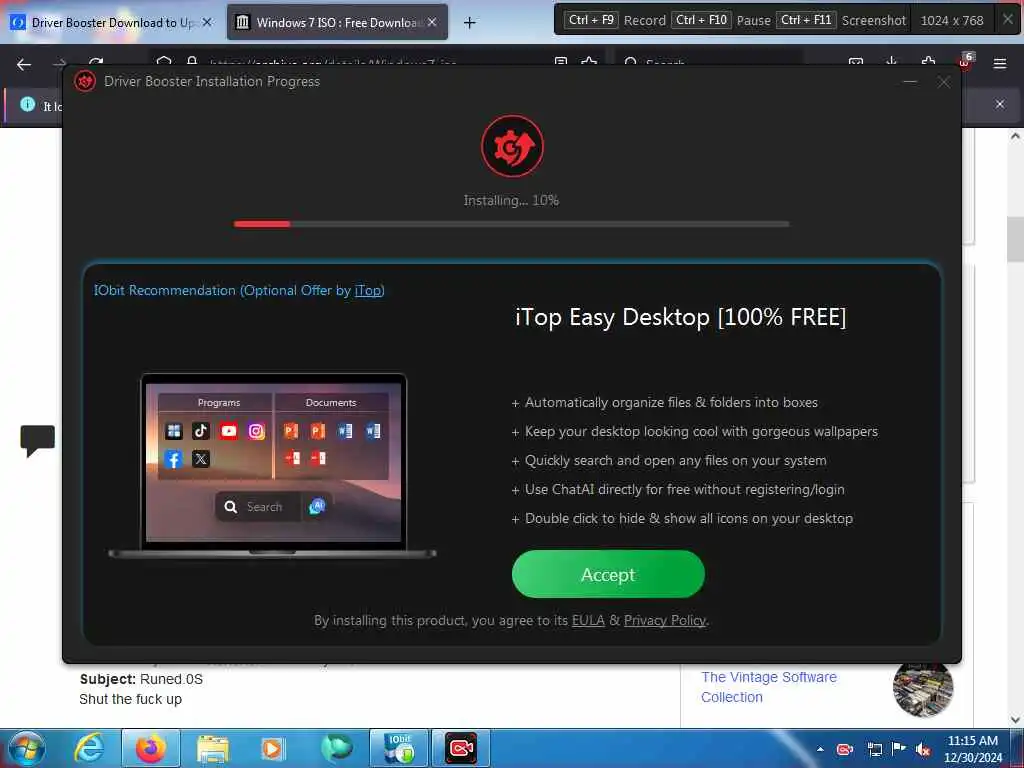Click the extension icon with badge 6
Viewport: 1024px width, 768px height.
click(x=965, y=61)
